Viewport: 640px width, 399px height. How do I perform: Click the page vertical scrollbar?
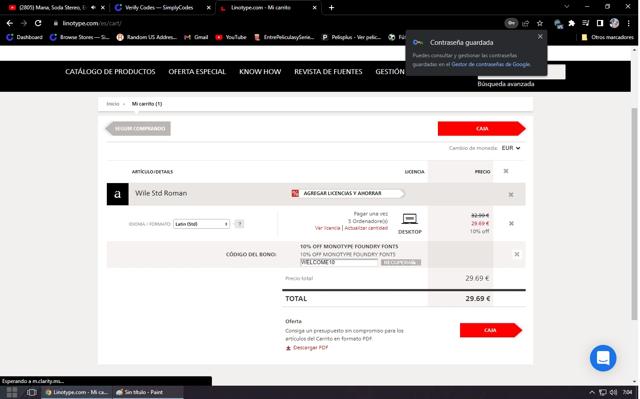click(634, 213)
